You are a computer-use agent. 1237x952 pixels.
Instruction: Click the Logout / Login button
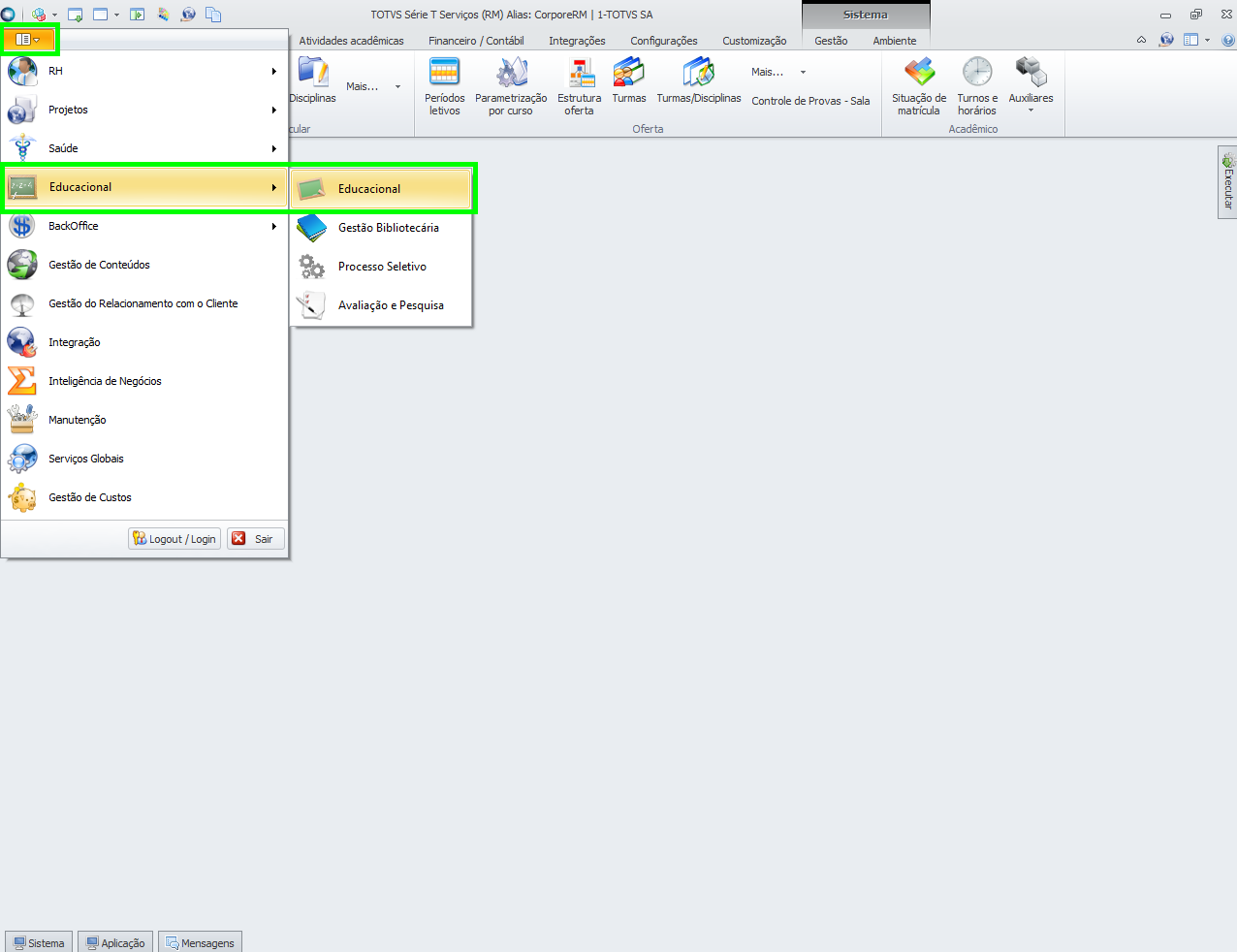coord(174,539)
